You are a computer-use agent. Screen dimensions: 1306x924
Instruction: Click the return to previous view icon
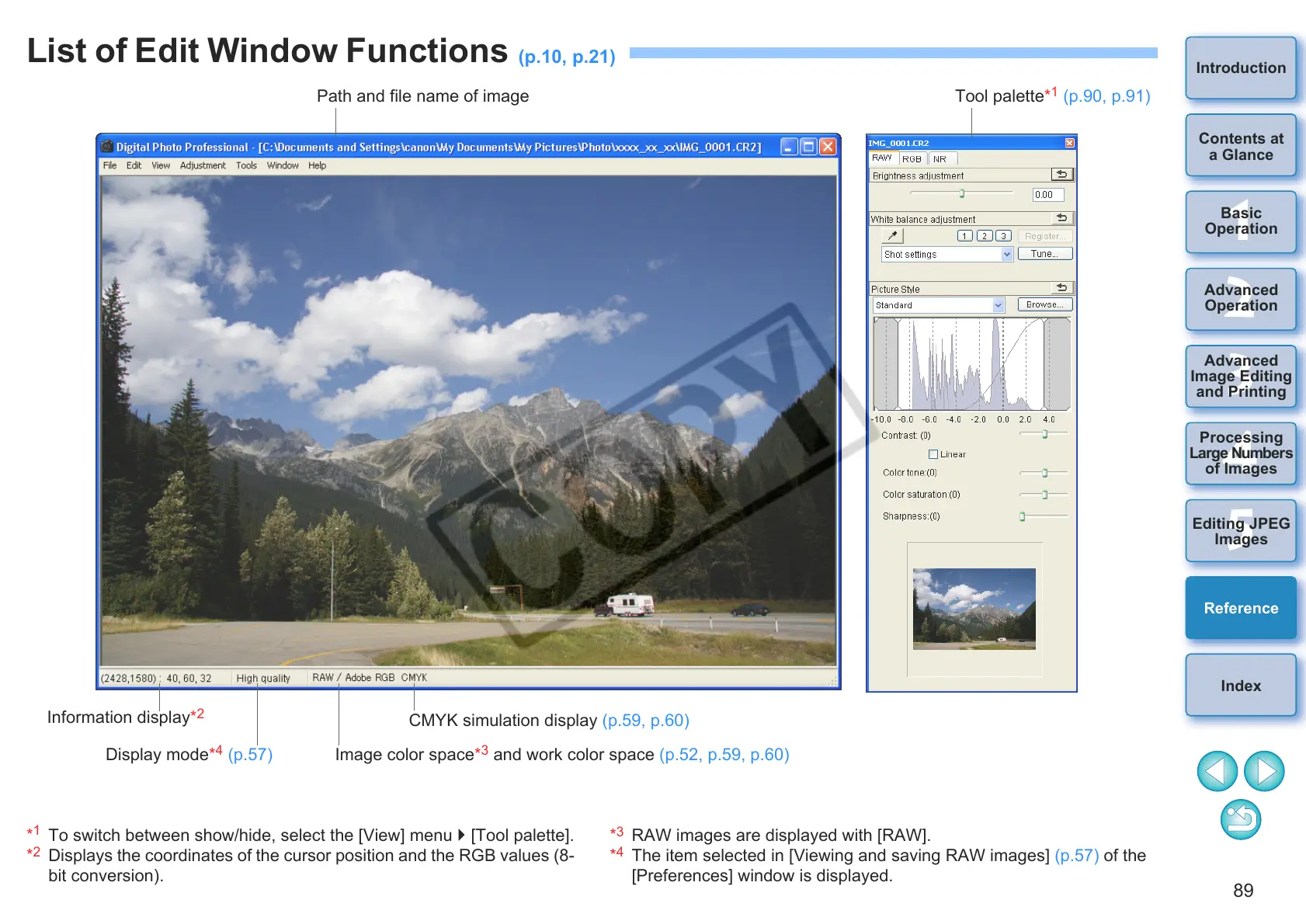(x=1241, y=820)
